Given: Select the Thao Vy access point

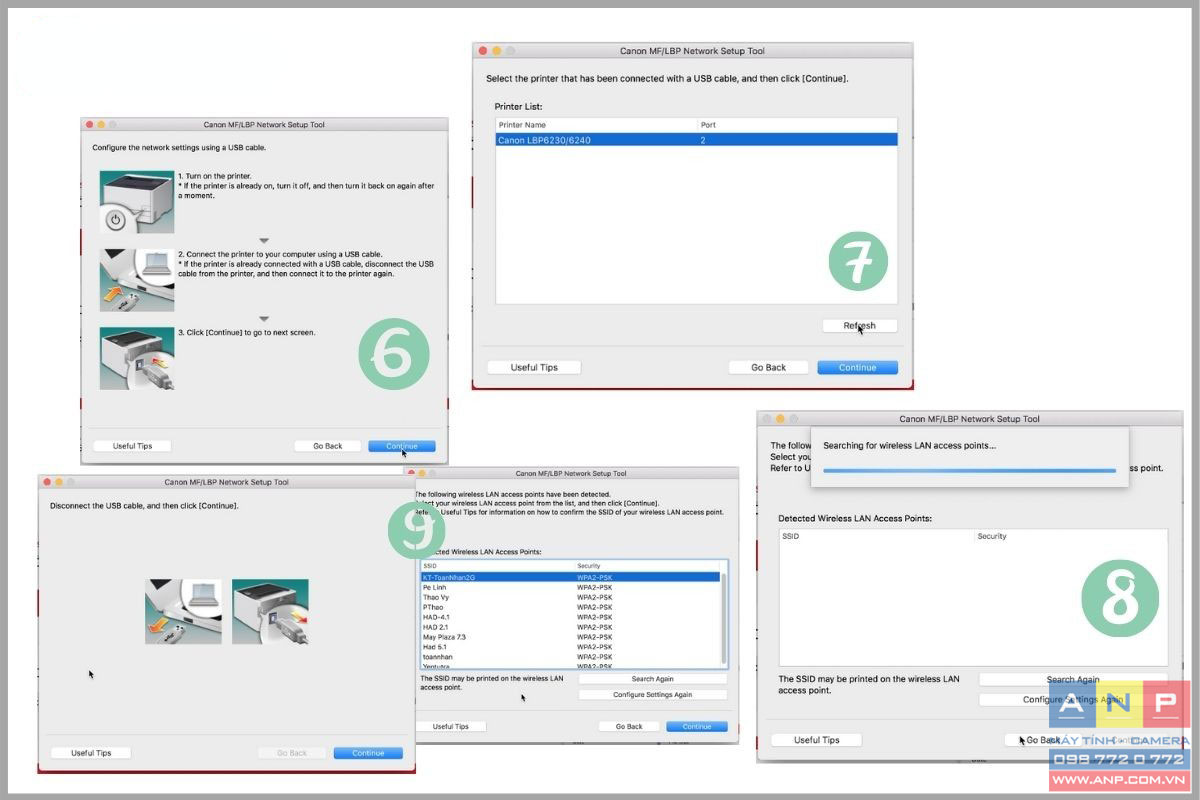Looking at the screenshot, I should point(570,597).
